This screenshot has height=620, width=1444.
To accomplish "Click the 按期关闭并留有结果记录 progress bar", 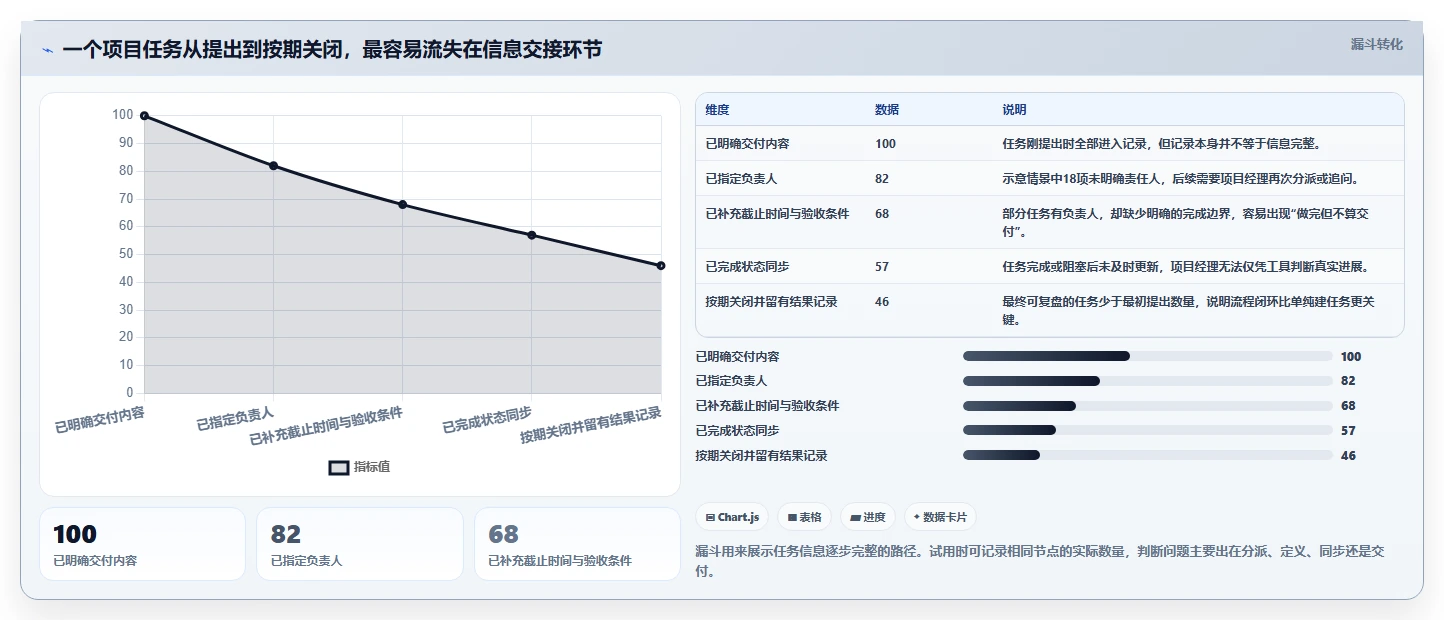I will click(1147, 456).
